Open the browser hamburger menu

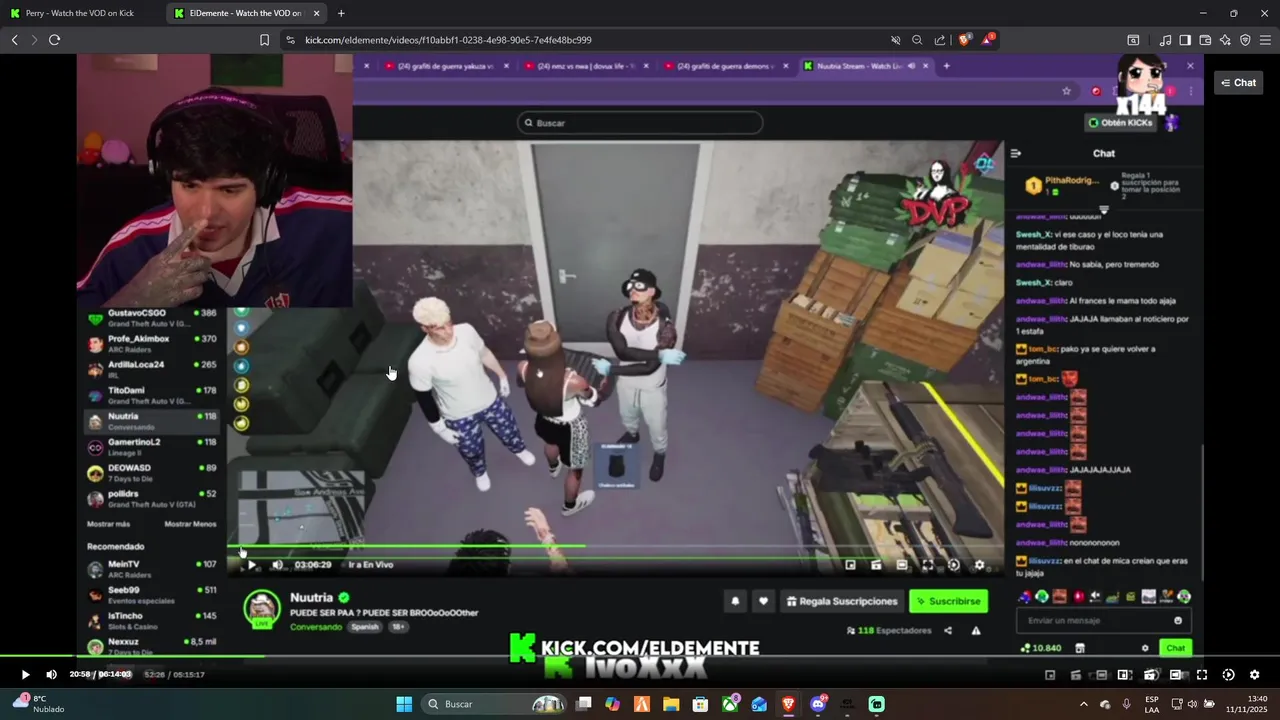[x=1265, y=40]
